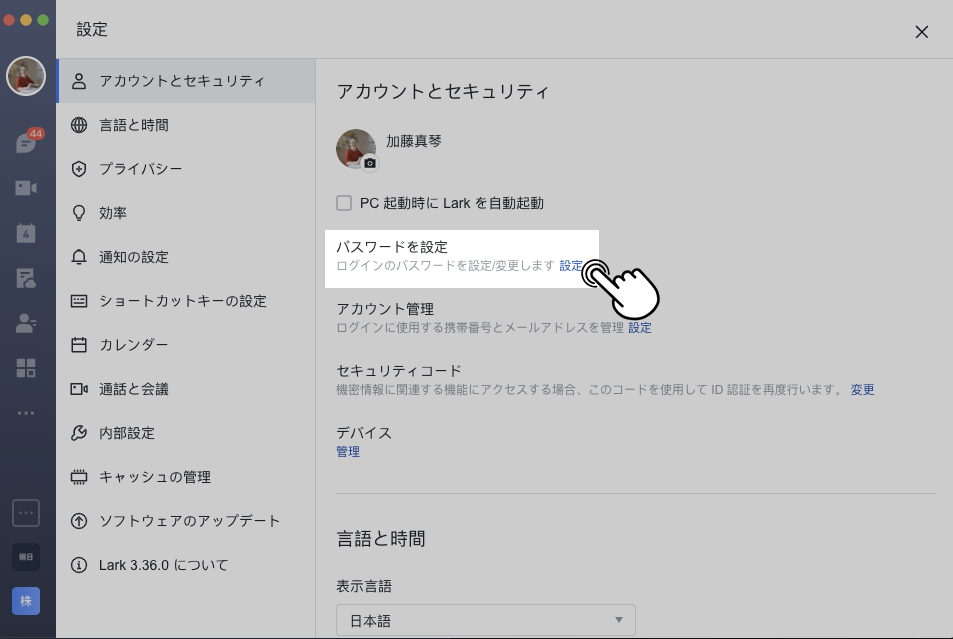Open the video meetings icon in sidebar
Viewport: 953px width, 639px height.
click(x=26, y=188)
